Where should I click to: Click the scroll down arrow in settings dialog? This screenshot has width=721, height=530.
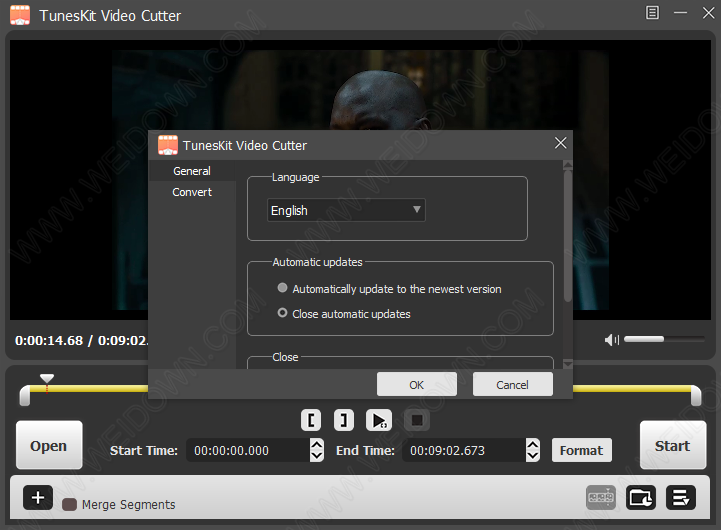click(568, 364)
